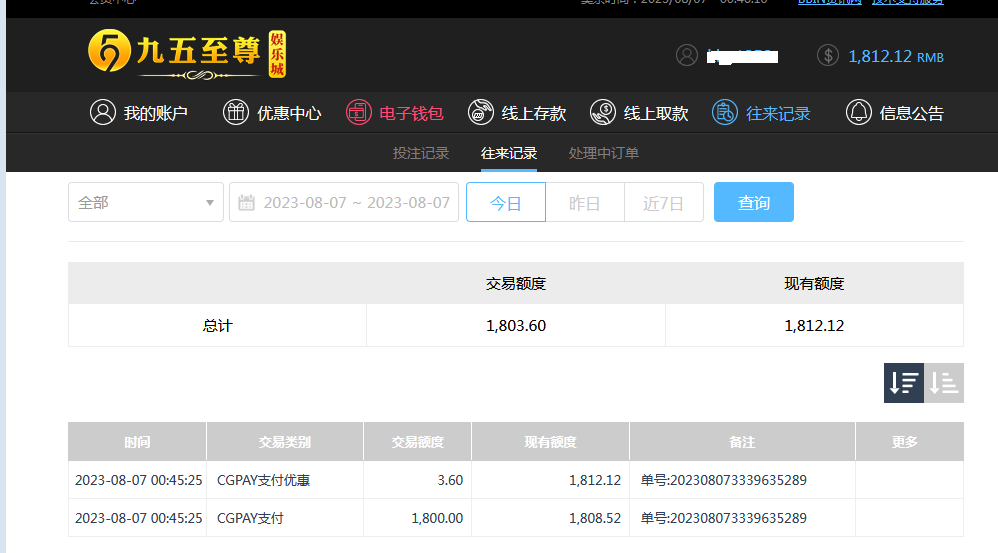The width and height of the screenshot is (998, 553).
Task: Click 总计 transaction total 1,803.60
Action: coord(516,326)
